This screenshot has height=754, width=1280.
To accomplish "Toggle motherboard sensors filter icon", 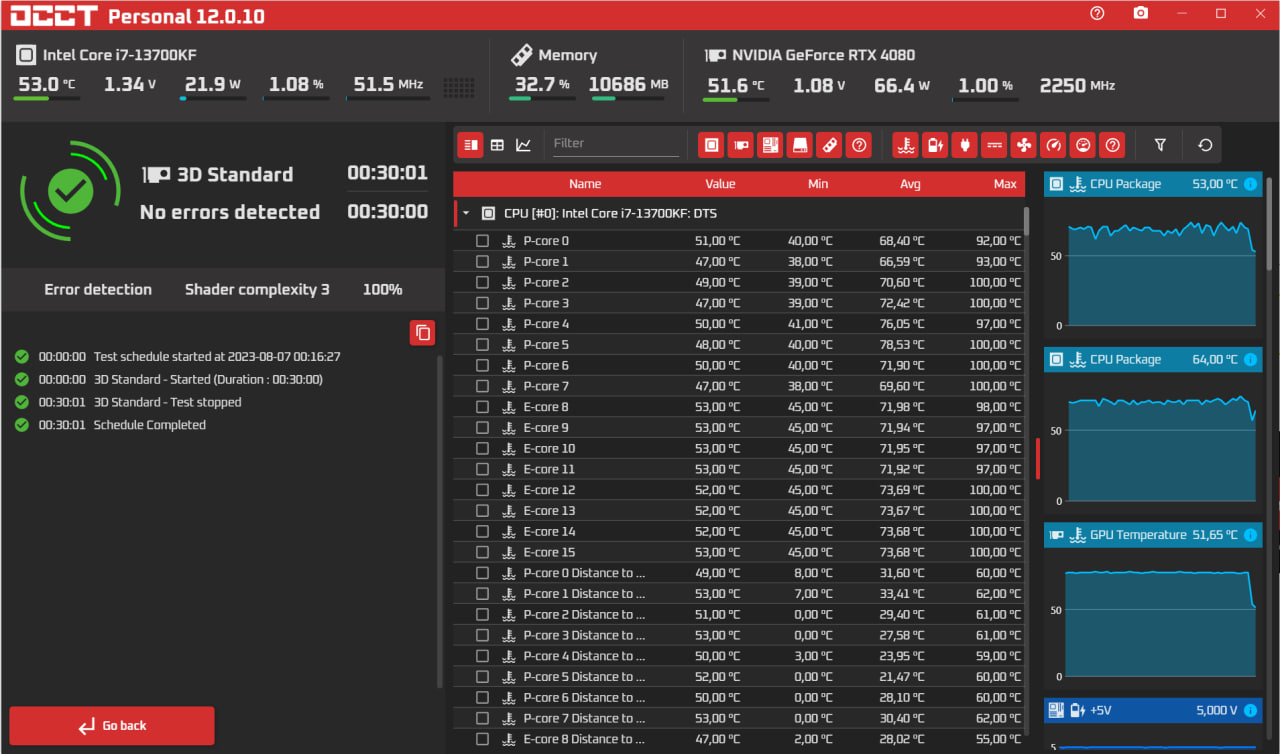I will pyautogui.click(x=770, y=145).
